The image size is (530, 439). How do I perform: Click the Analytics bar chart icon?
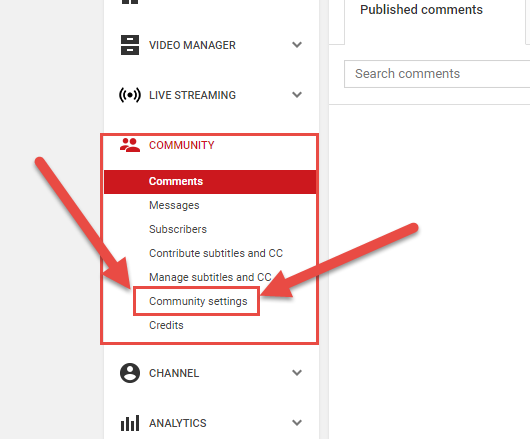pos(130,423)
